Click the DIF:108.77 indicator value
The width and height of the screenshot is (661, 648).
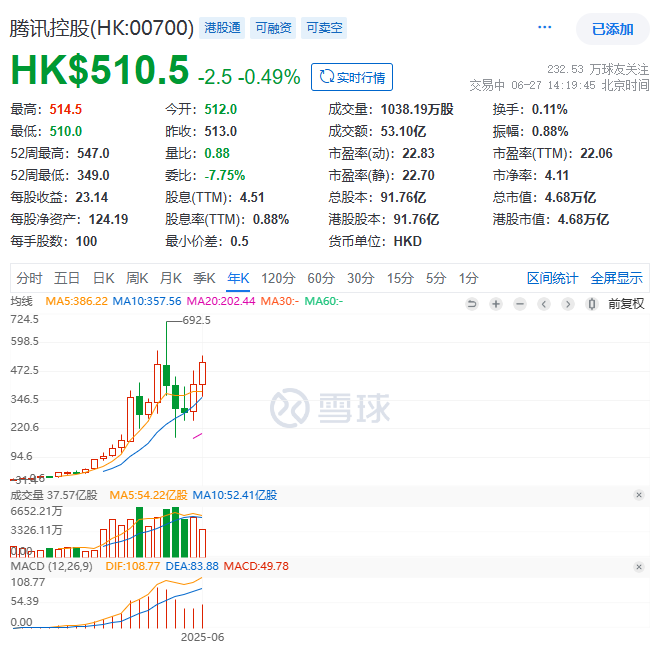point(133,566)
